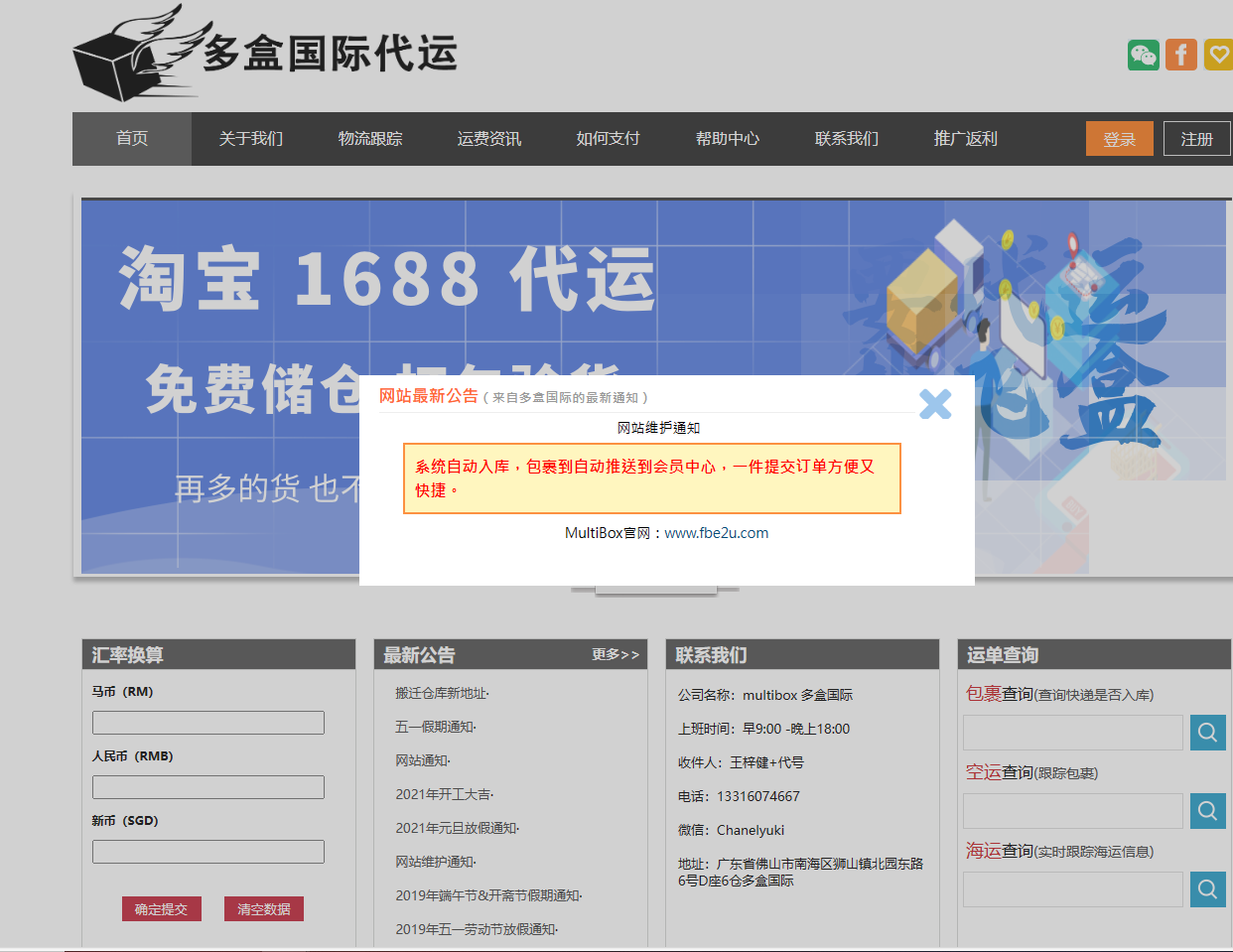
Task: Click search icon for 海运查询
Action: tap(1207, 889)
